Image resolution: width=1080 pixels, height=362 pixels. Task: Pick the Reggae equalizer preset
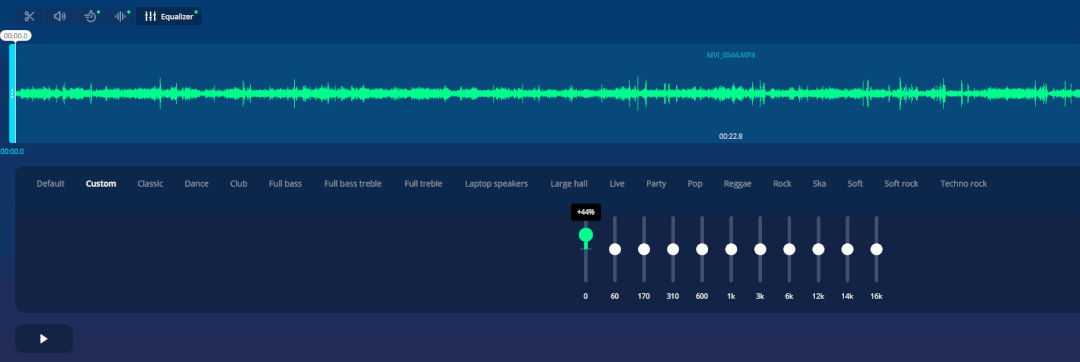tap(737, 184)
